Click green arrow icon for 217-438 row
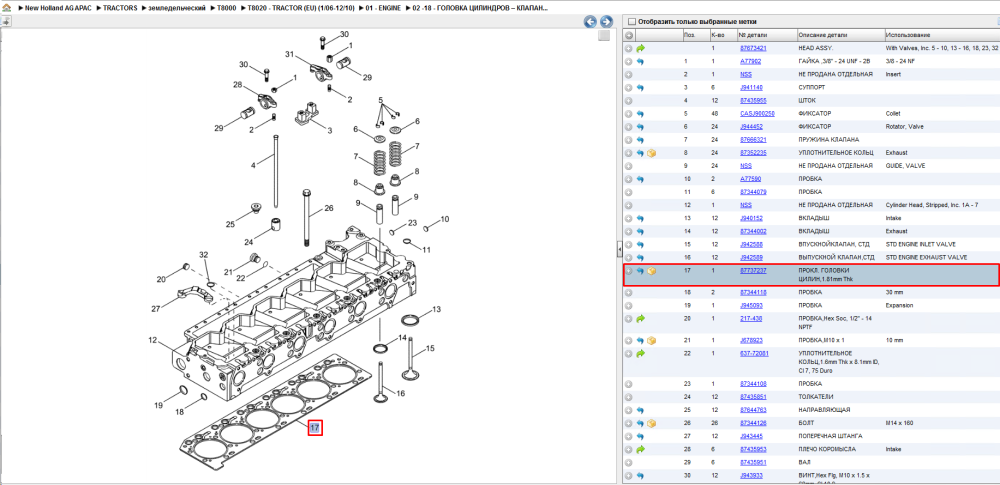Screen dimensions: 1000x485 pos(641,318)
